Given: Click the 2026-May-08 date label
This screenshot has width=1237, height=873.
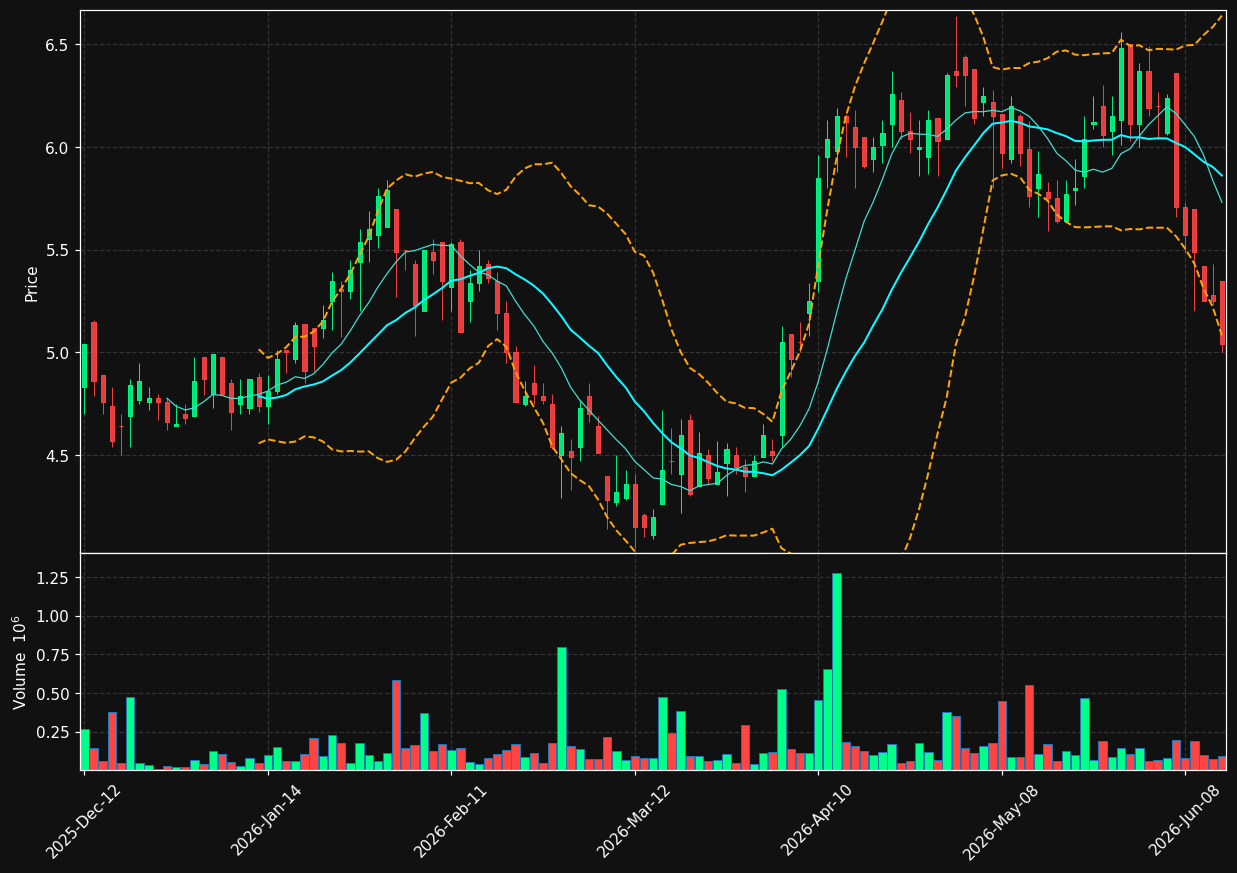Looking at the screenshot, I should click(x=1000, y=821).
